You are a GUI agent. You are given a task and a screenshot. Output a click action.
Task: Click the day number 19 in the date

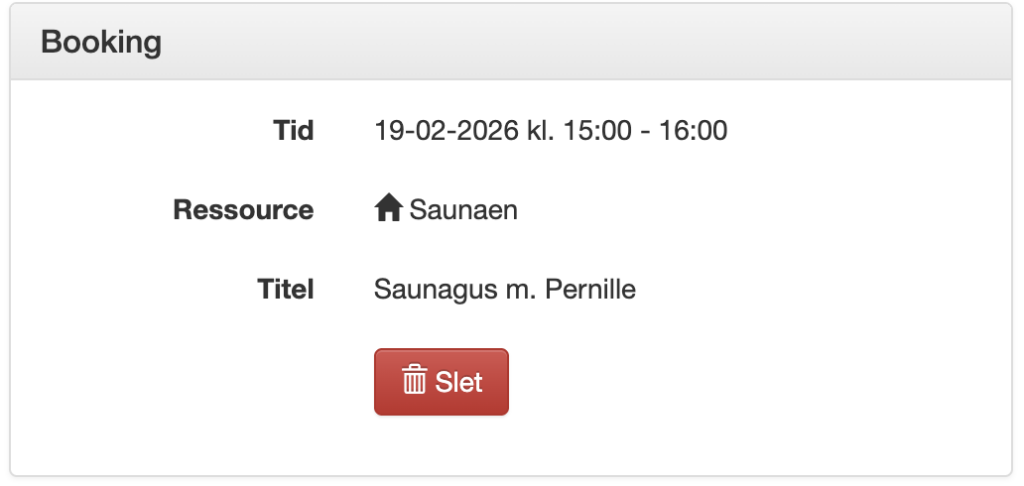387,130
